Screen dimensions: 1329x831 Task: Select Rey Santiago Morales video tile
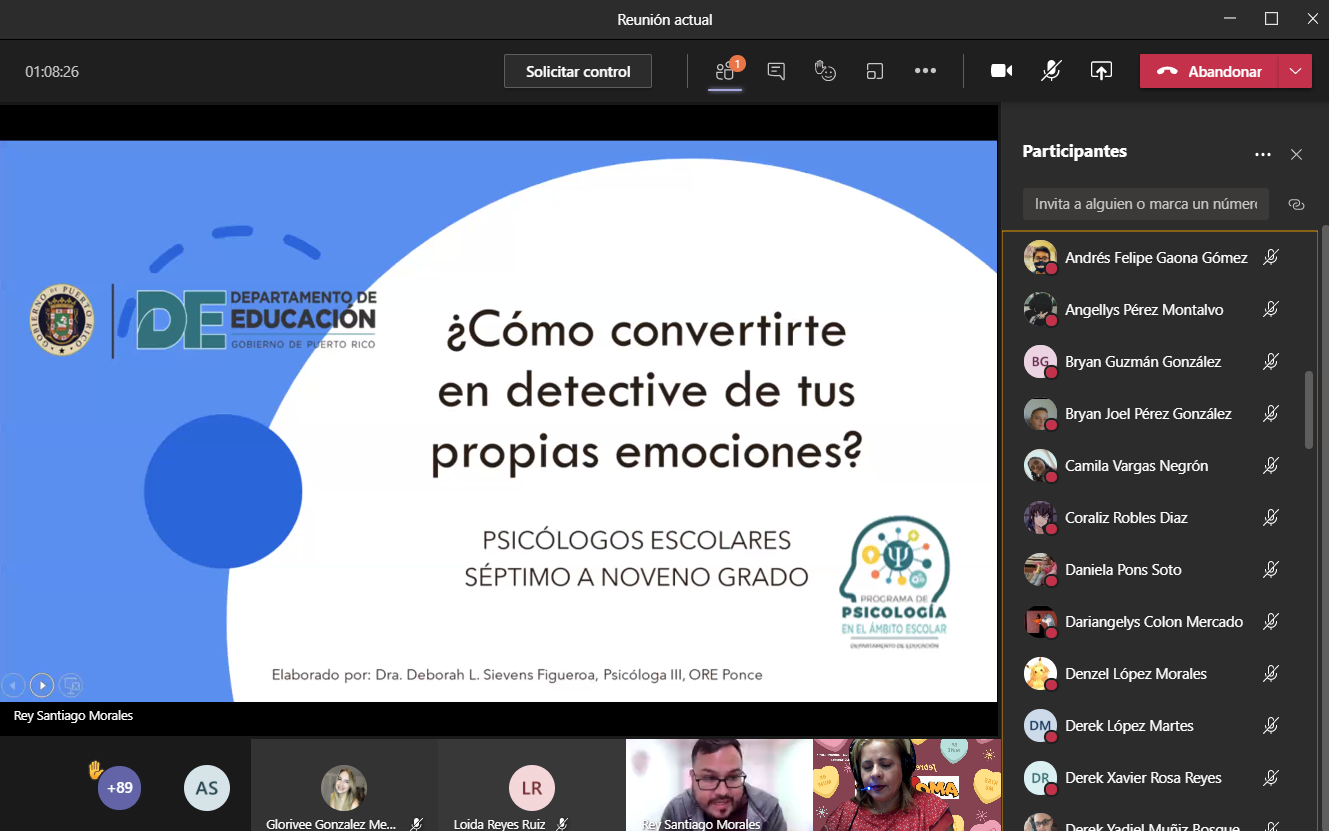pos(719,785)
